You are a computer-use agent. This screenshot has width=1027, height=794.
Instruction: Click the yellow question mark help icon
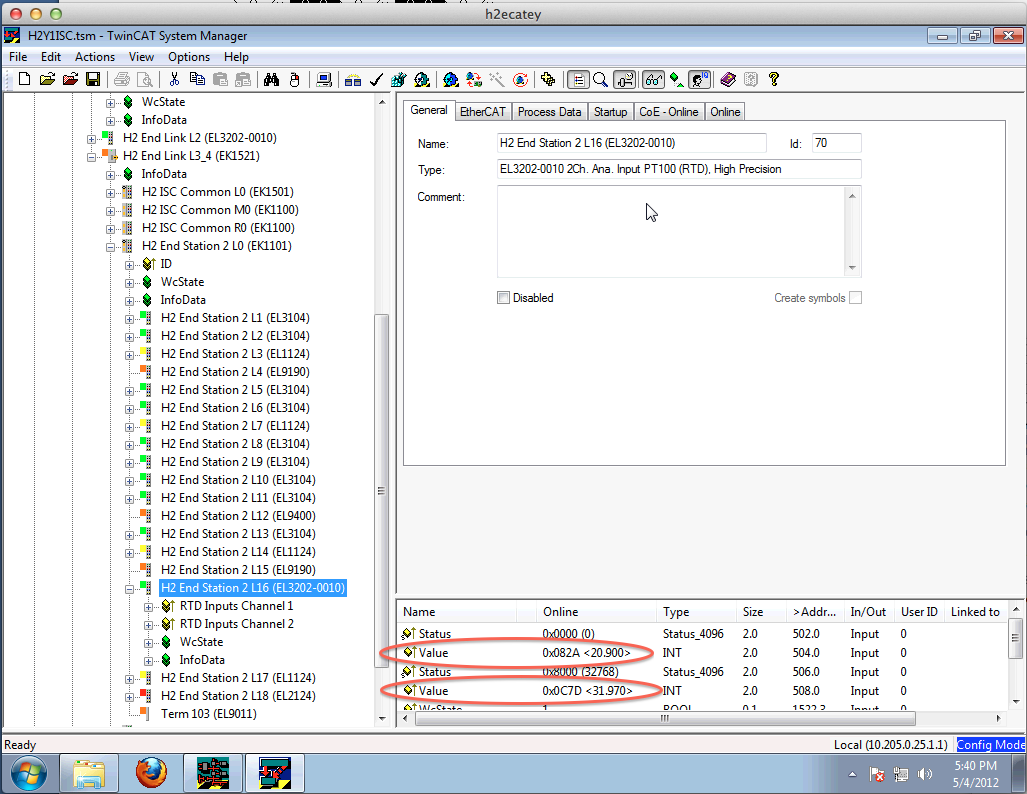774,79
